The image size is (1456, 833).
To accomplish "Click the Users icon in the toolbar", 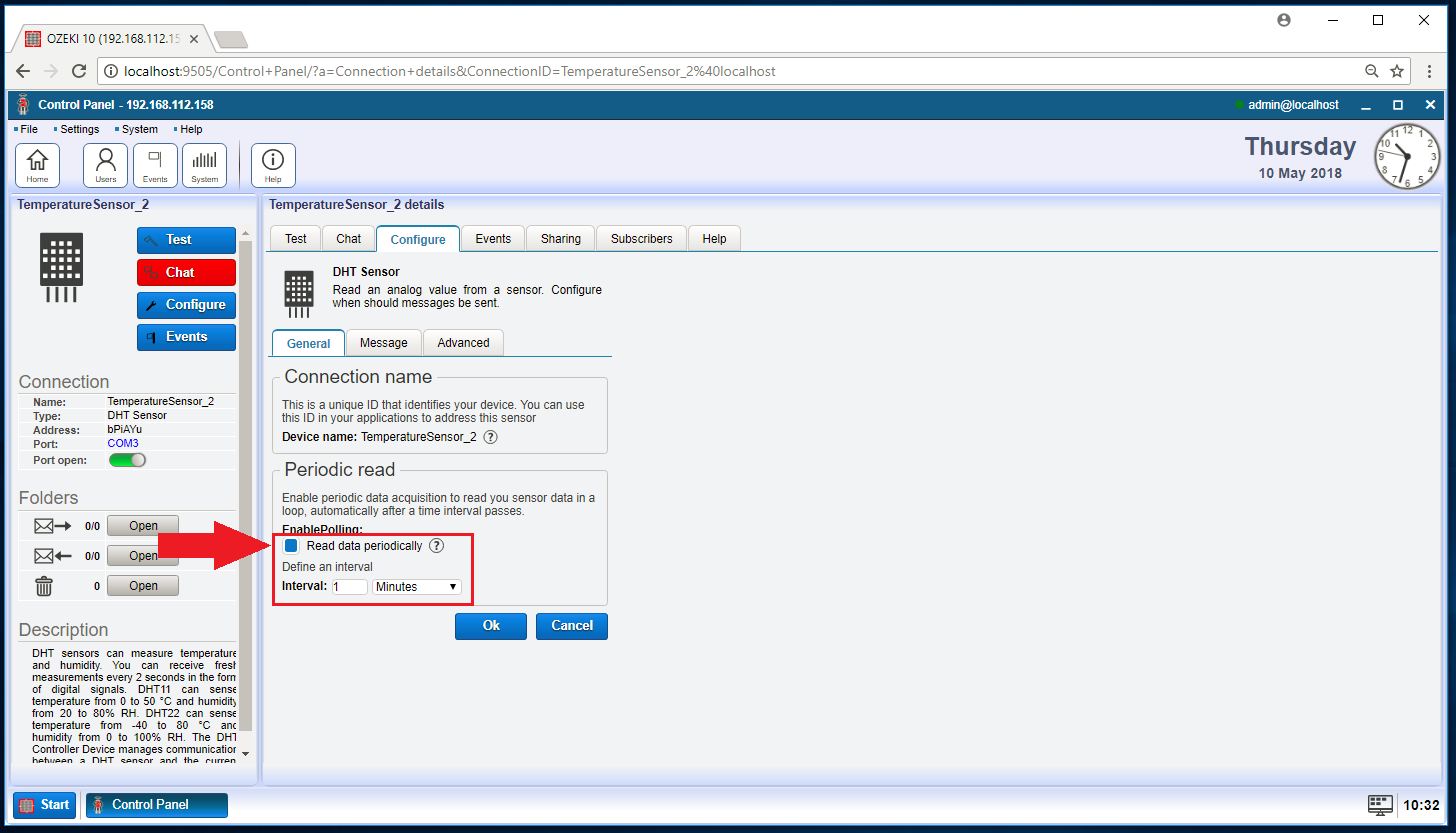I will tap(105, 164).
